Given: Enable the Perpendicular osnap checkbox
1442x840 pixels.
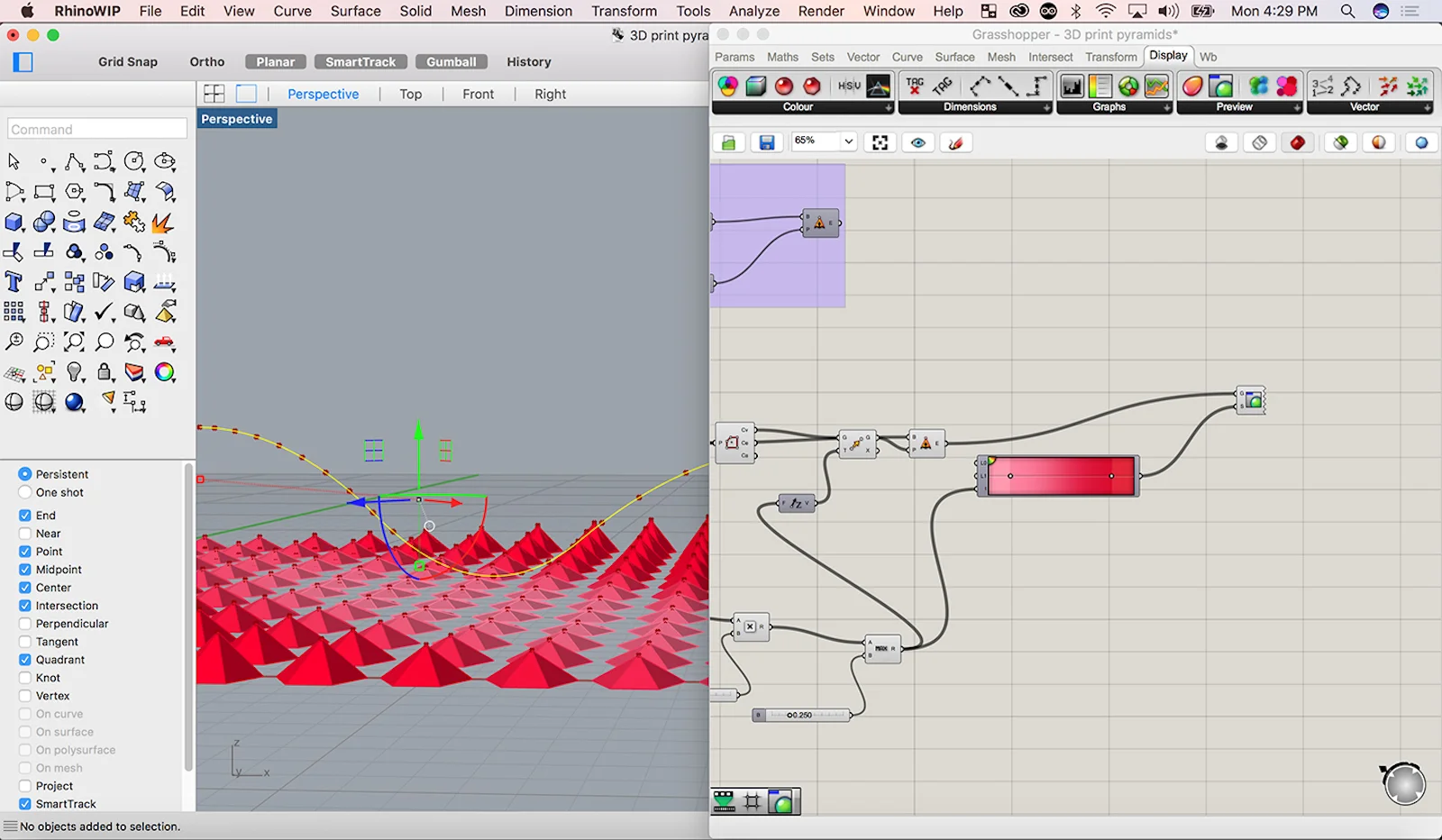Looking at the screenshot, I should 25,624.
